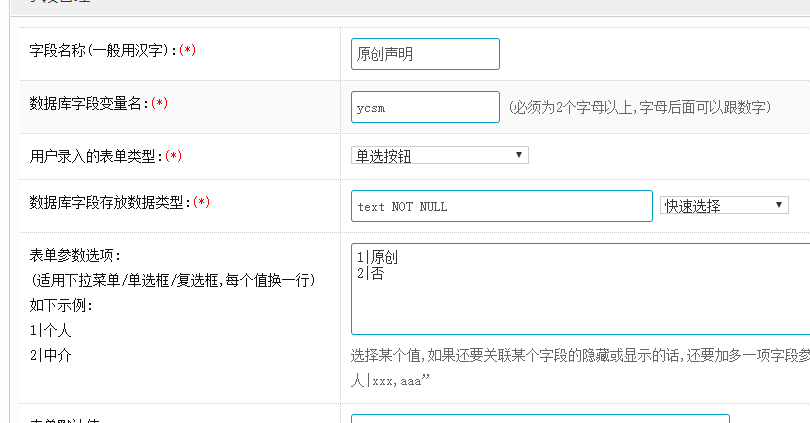Focus the database variable name field ycsm
Image resolution: width=810 pixels, height=423 pixels.
(425, 107)
